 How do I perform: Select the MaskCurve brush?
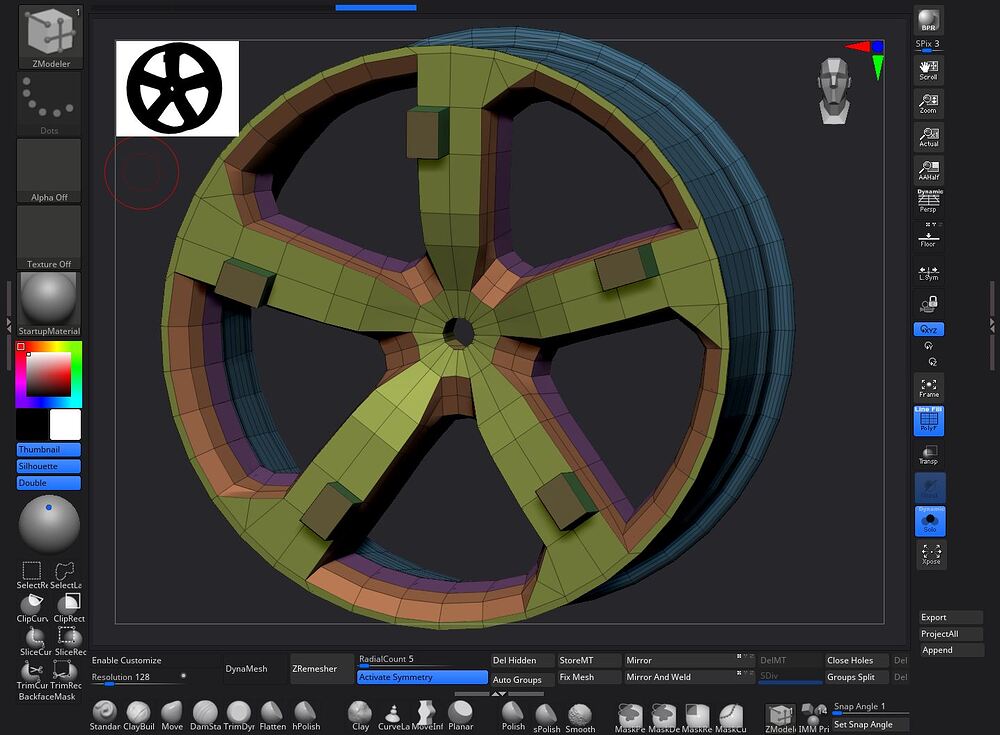pos(730,717)
